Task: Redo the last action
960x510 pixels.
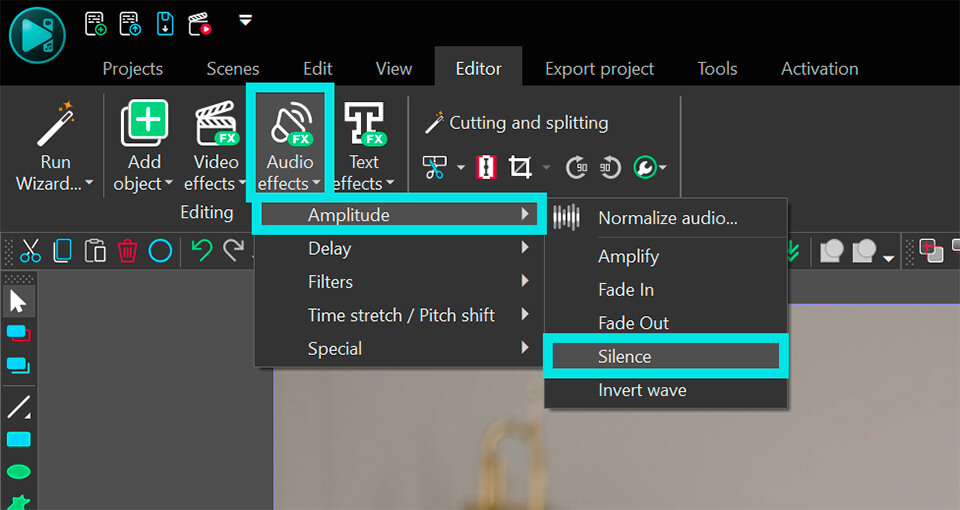Action: point(234,251)
